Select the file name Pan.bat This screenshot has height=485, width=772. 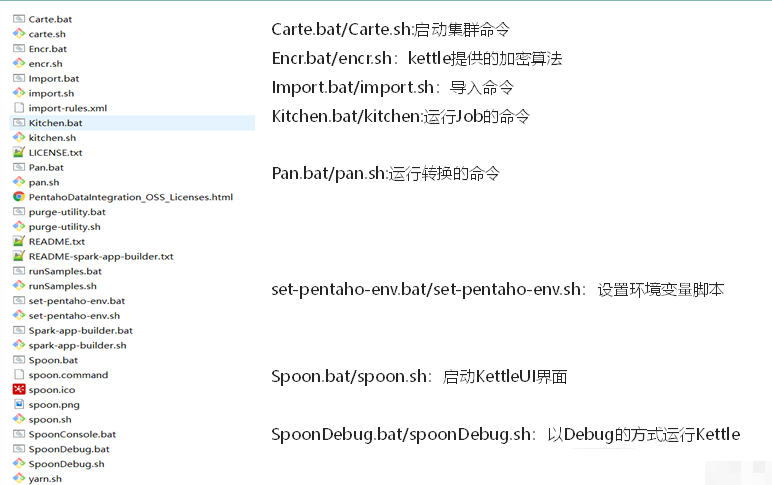pyautogui.click(x=46, y=167)
